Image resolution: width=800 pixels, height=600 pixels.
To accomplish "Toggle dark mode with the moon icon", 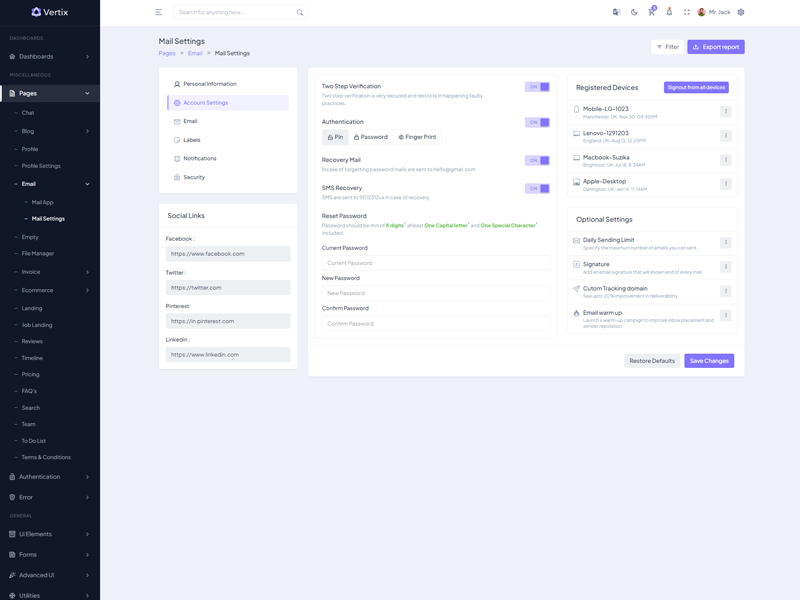I will click(x=634, y=13).
